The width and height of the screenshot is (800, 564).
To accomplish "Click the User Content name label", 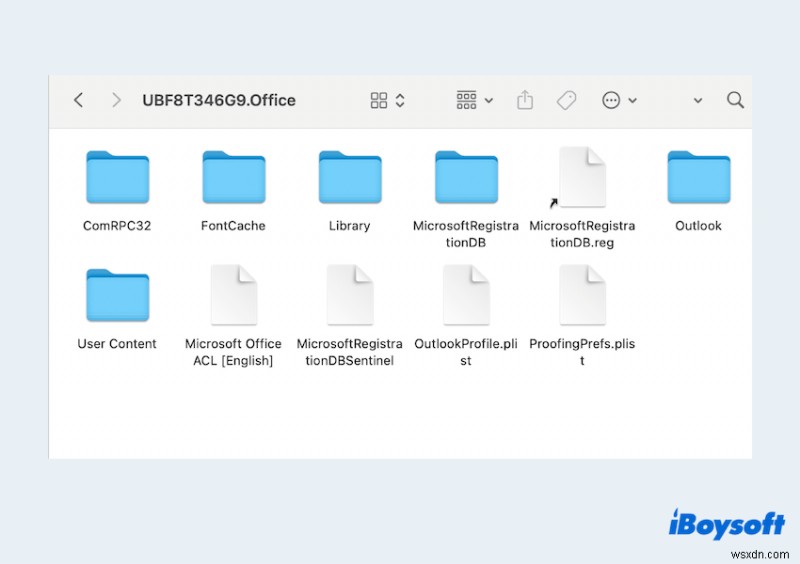I will click(x=117, y=344).
